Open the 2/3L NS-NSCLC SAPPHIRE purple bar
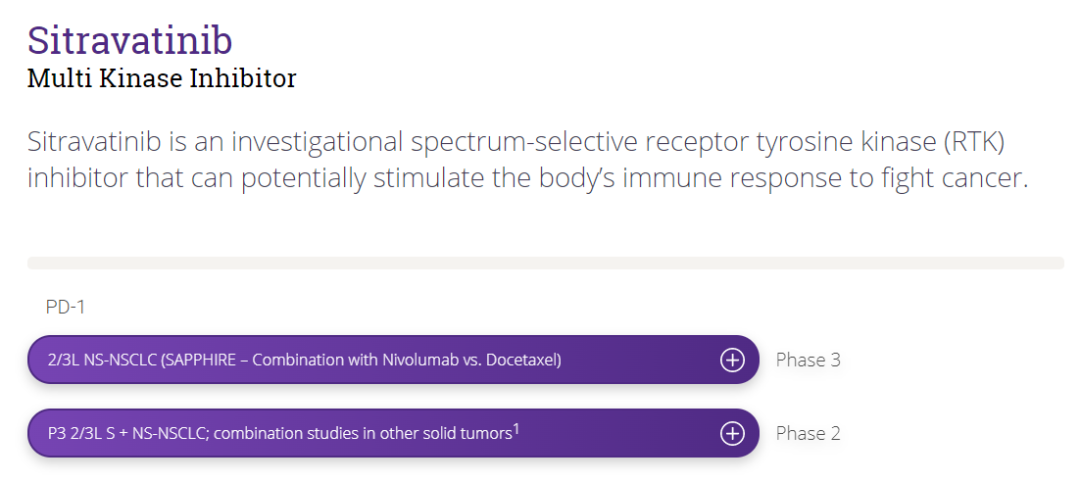1080x482 pixels. 393,359
